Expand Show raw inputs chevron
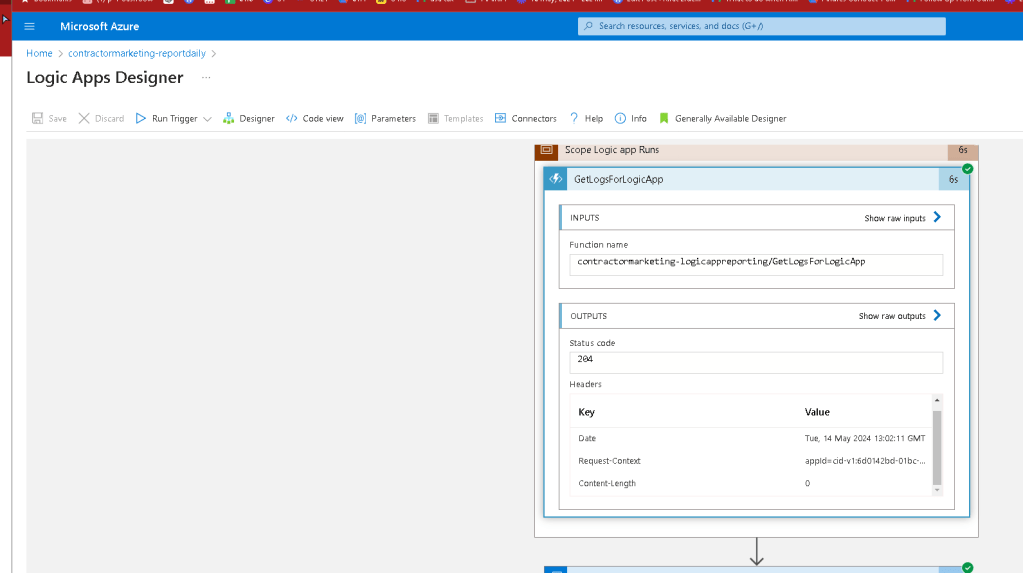 [x=937, y=217]
